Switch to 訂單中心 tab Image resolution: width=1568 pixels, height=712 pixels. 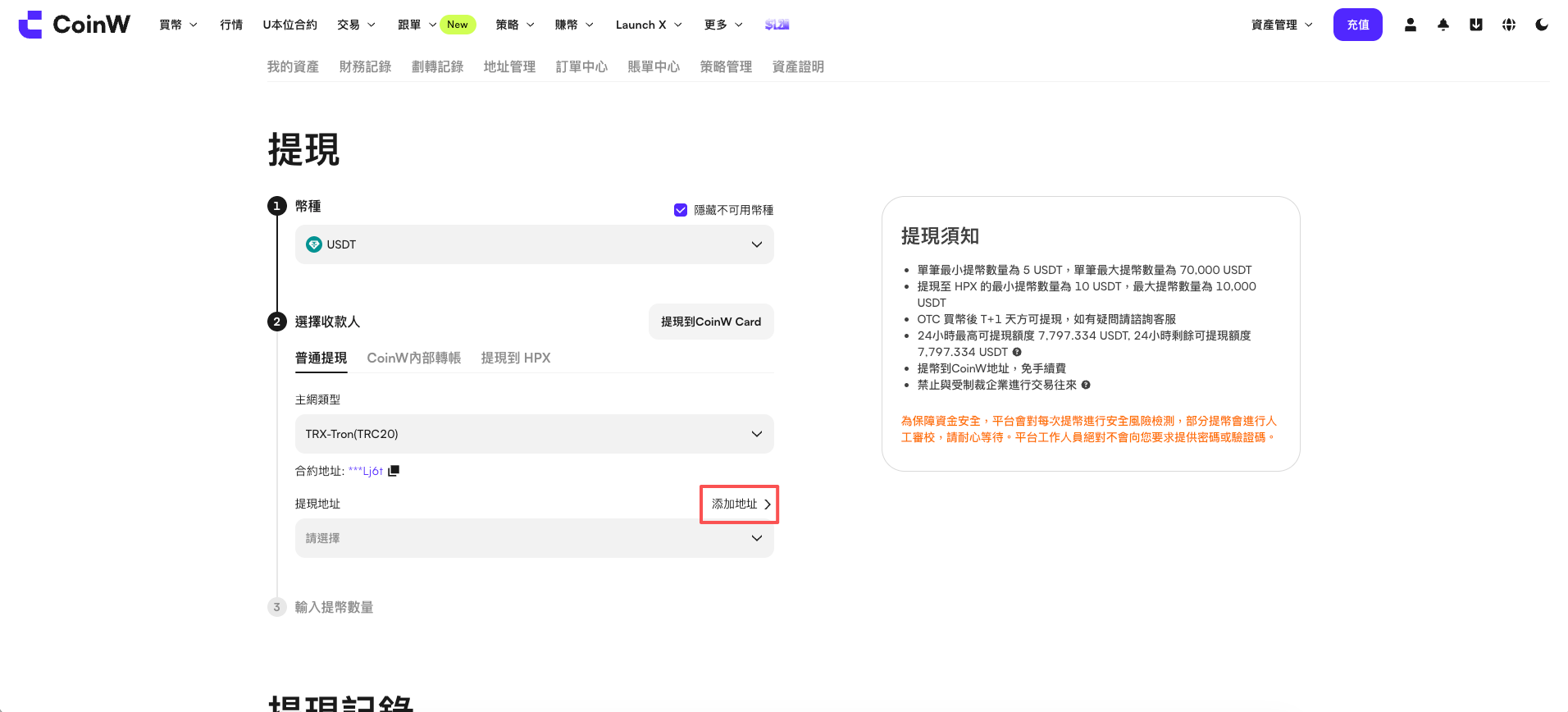pos(581,66)
